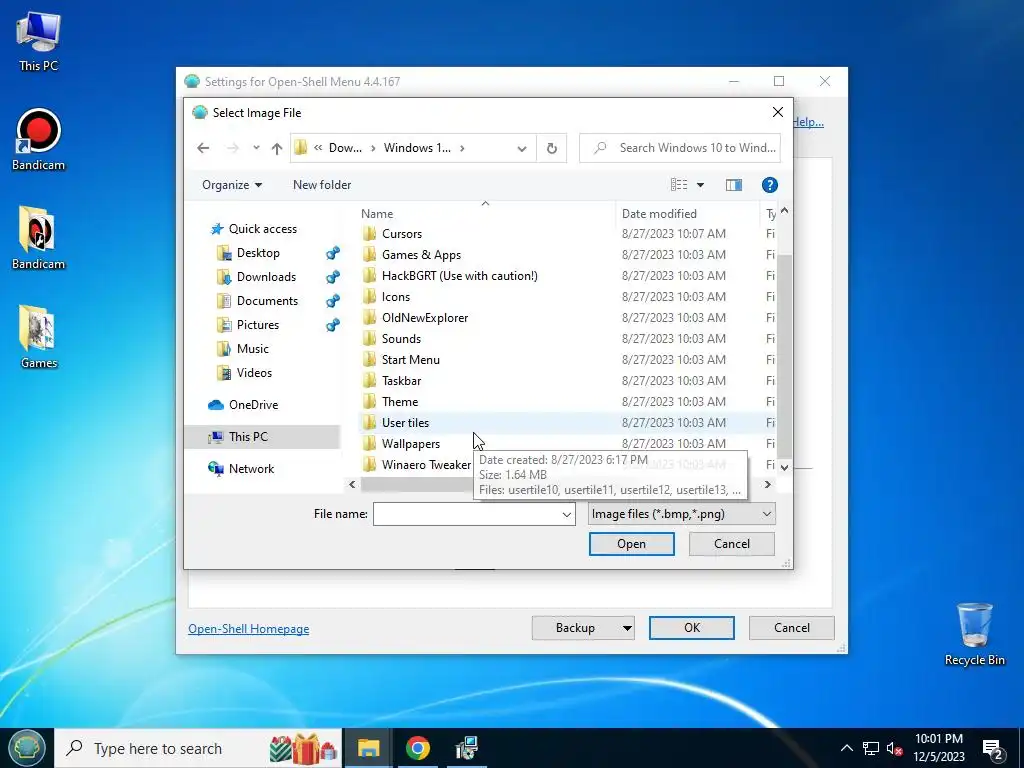1024x768 pixels.
Task: Click the taskbar search box
Action: [198, 748]
